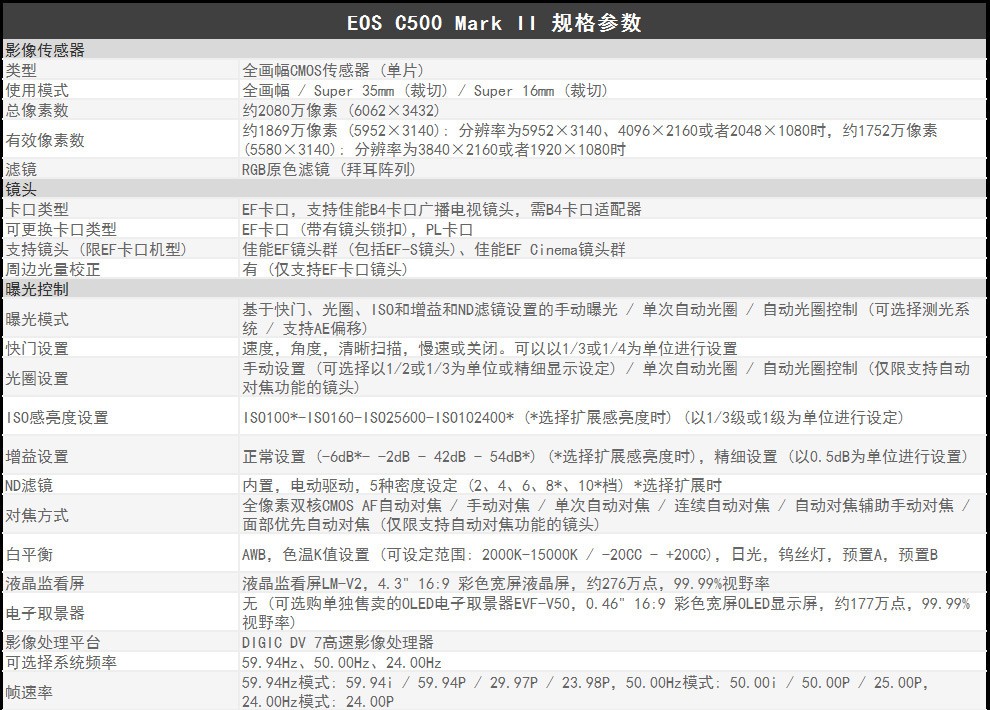
Task: Click the 白平衡 row label
Action: point(29,554)
